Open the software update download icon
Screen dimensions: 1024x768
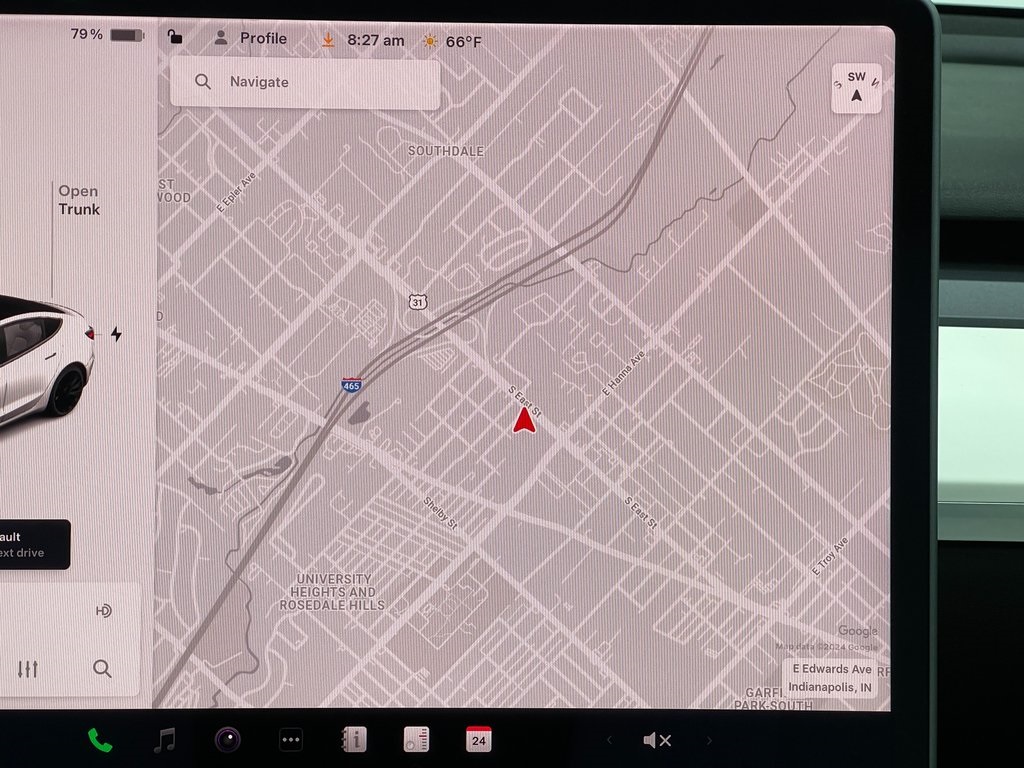328,40
